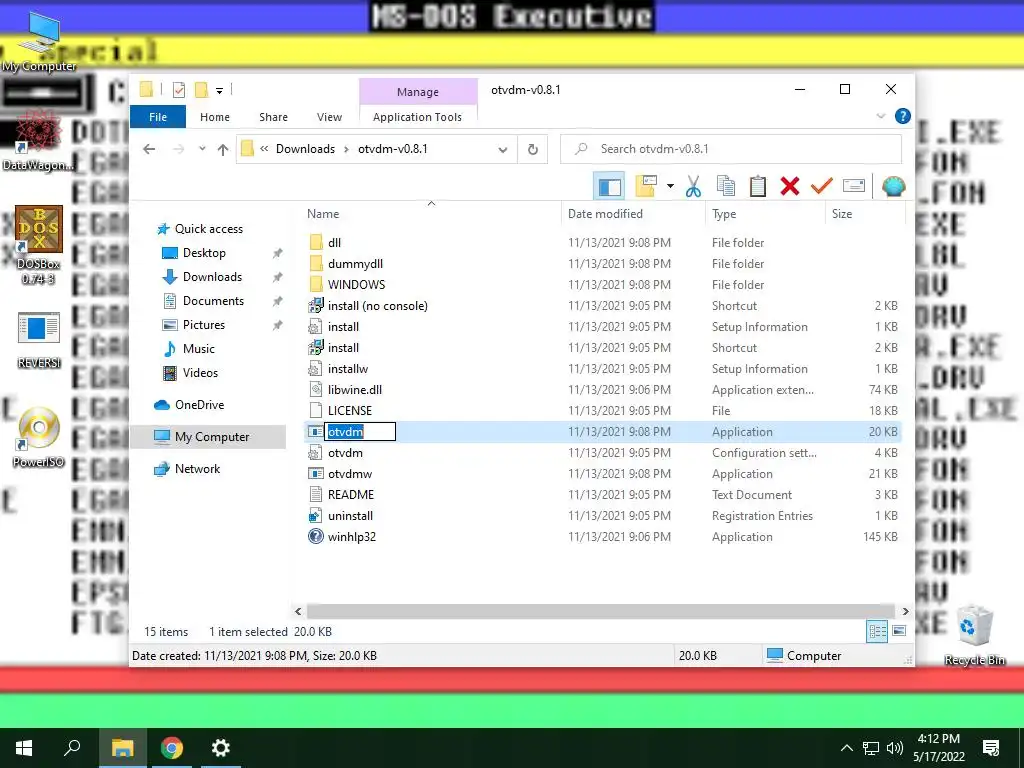This screenshot has height=768, width=1024.
Task: Open Customize Quick Access Toolbar dropdown
Action: pyautogui.click(x=219, y=90)
